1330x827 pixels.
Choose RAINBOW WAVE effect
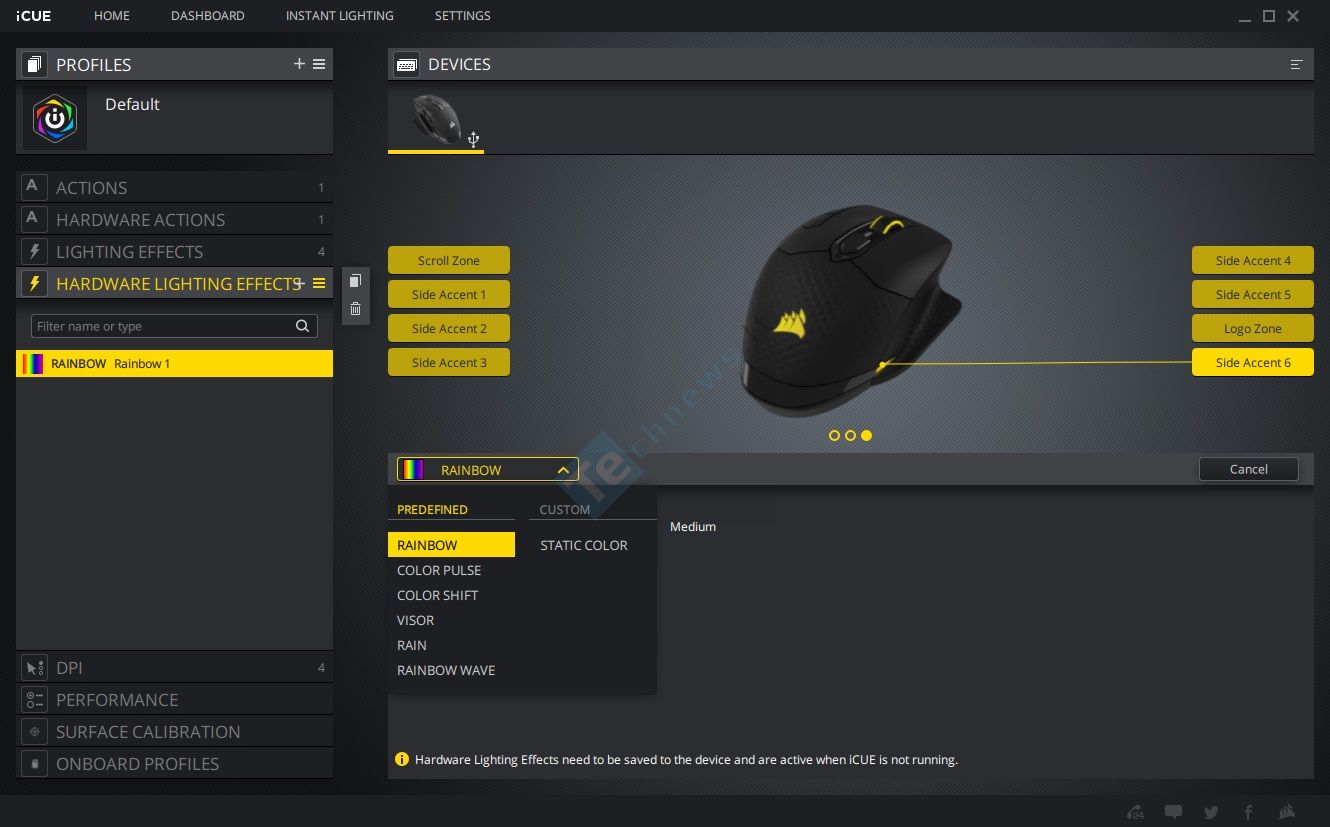(446, 670)
